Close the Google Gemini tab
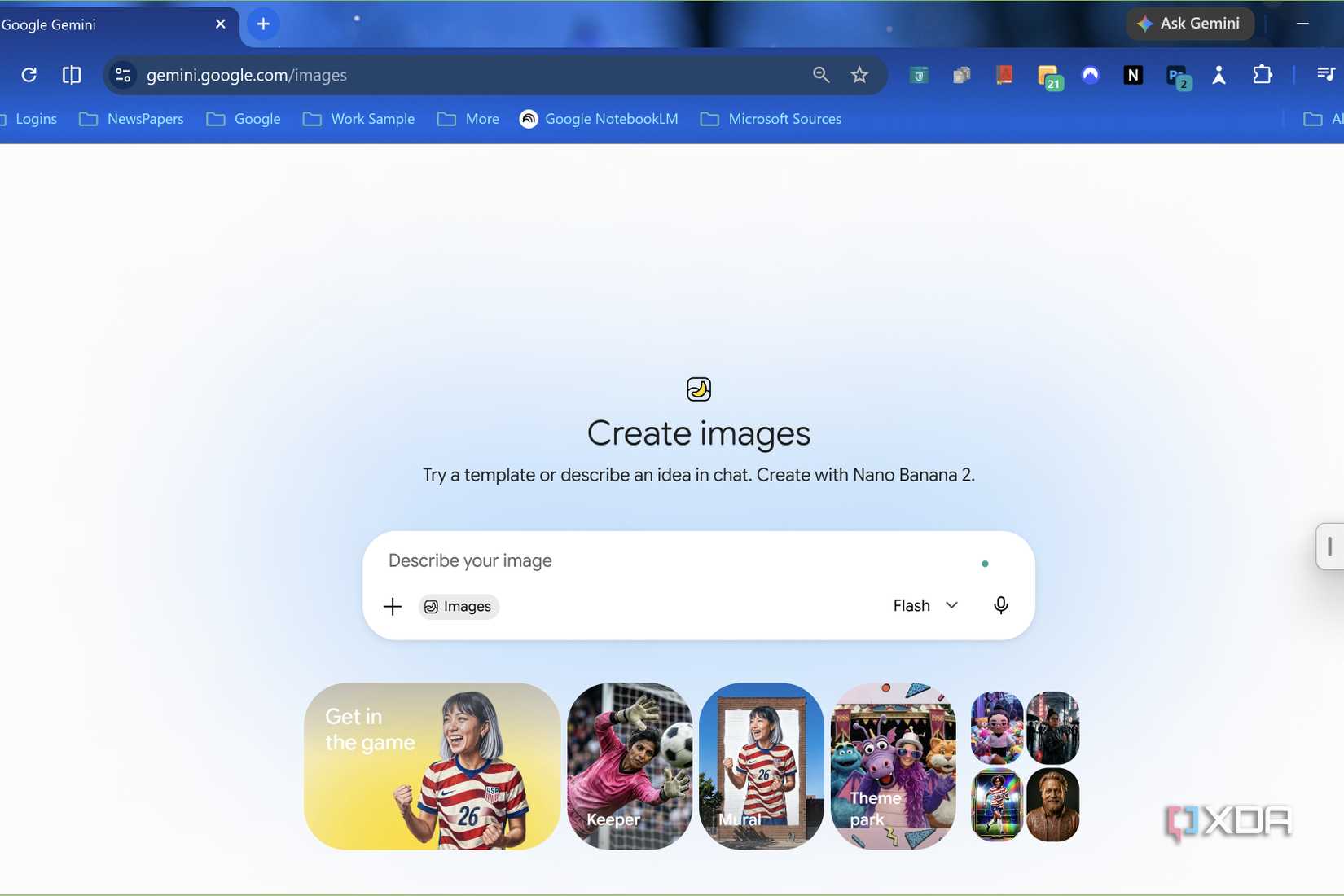1344x896 pixels. pos(220,24)
